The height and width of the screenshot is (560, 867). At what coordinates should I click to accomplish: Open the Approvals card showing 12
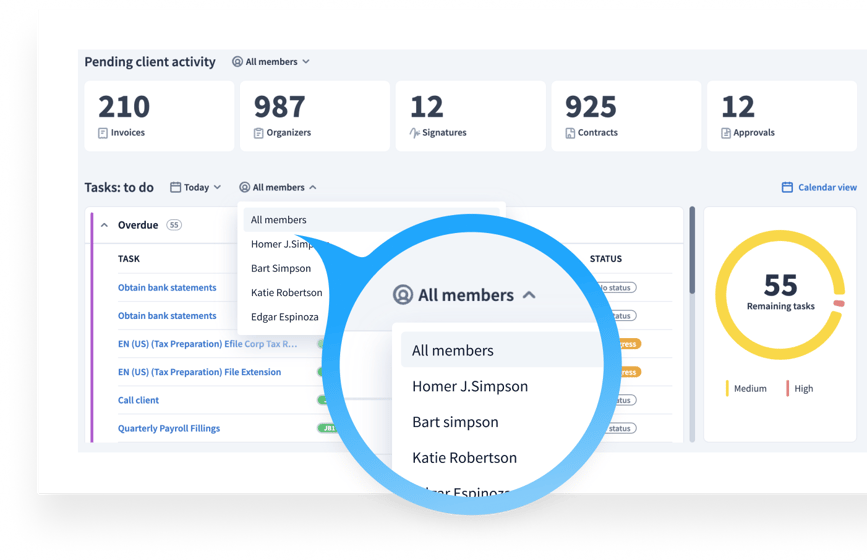click(x=782, y=116)
